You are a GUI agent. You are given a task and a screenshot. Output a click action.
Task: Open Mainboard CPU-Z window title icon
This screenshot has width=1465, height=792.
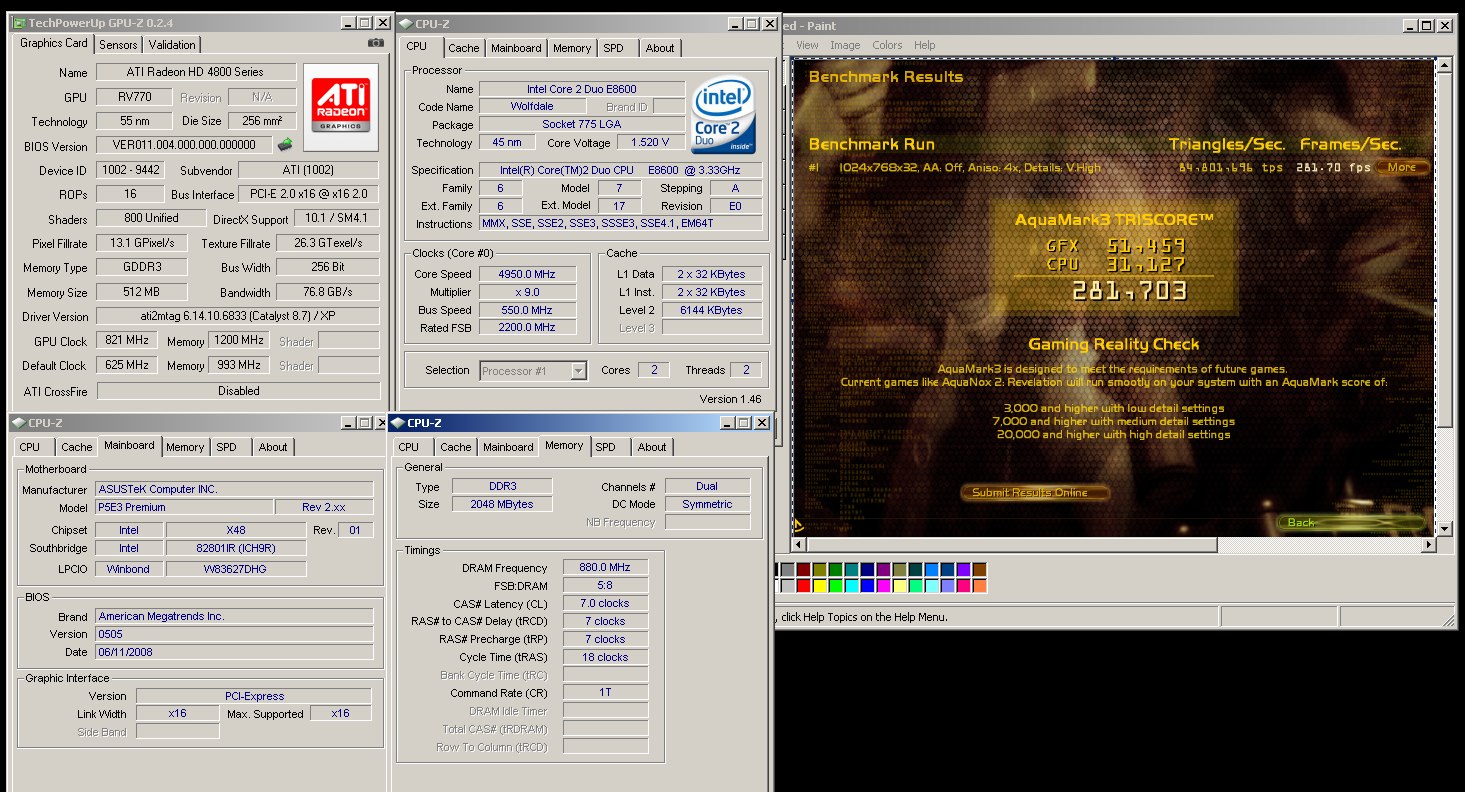click(x=19, y=423)
